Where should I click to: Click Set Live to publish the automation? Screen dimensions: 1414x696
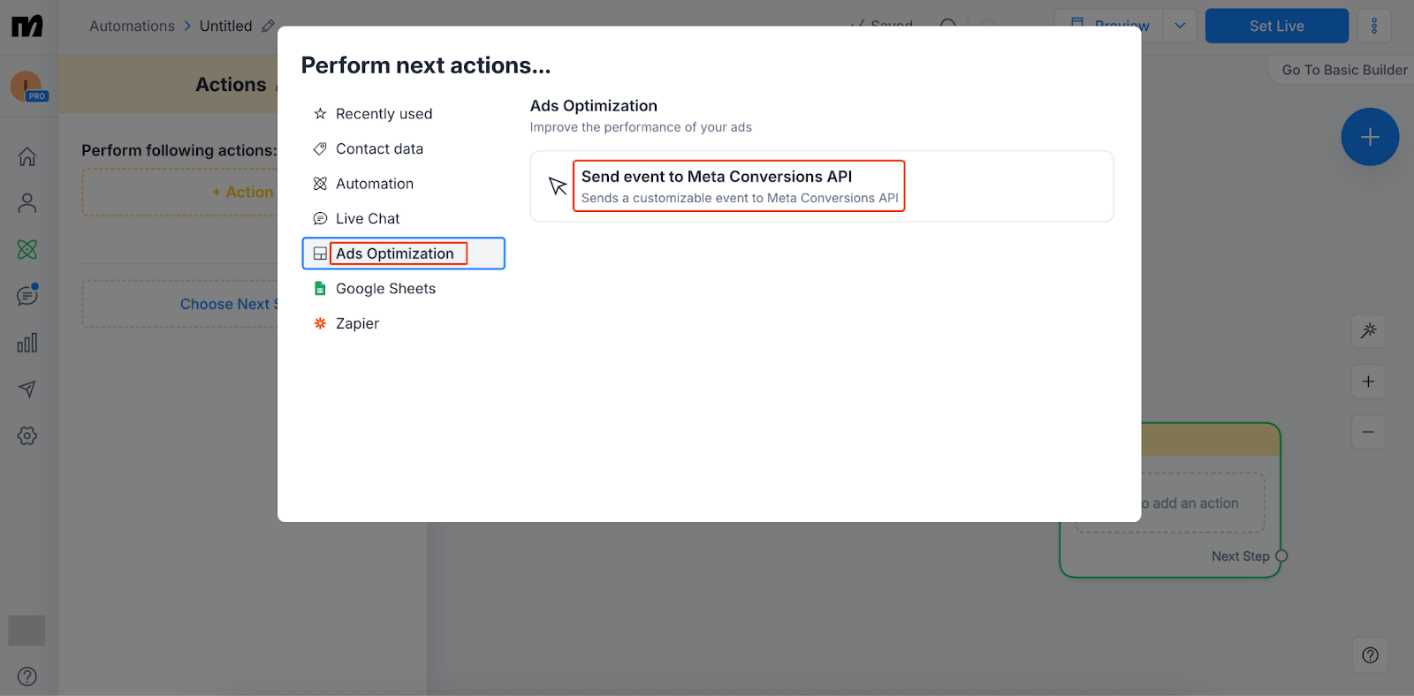pos(1277,26)
